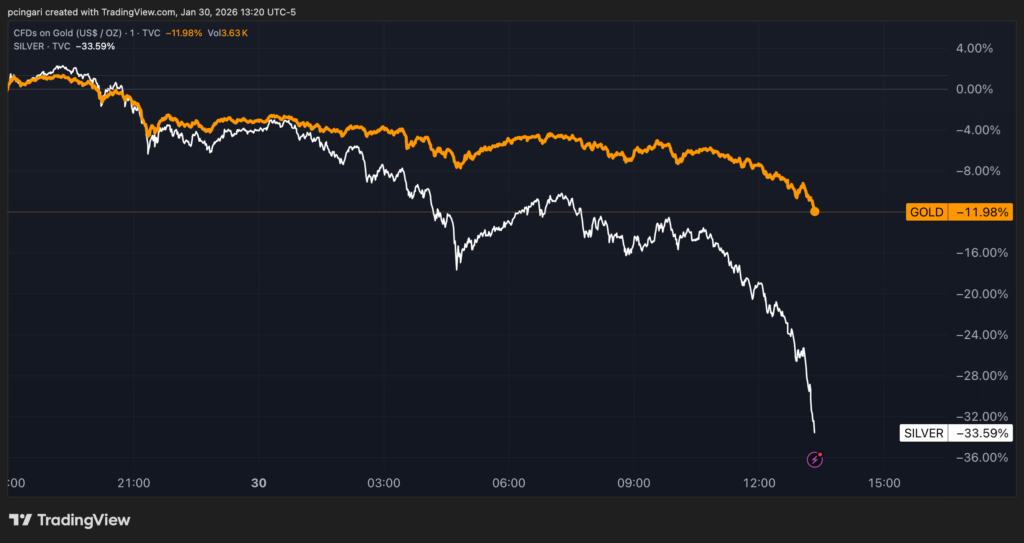Viewport: 1024px width, 543px height.
Task: Select the white SILVER price scale label
Action: (x=923, y=433)
